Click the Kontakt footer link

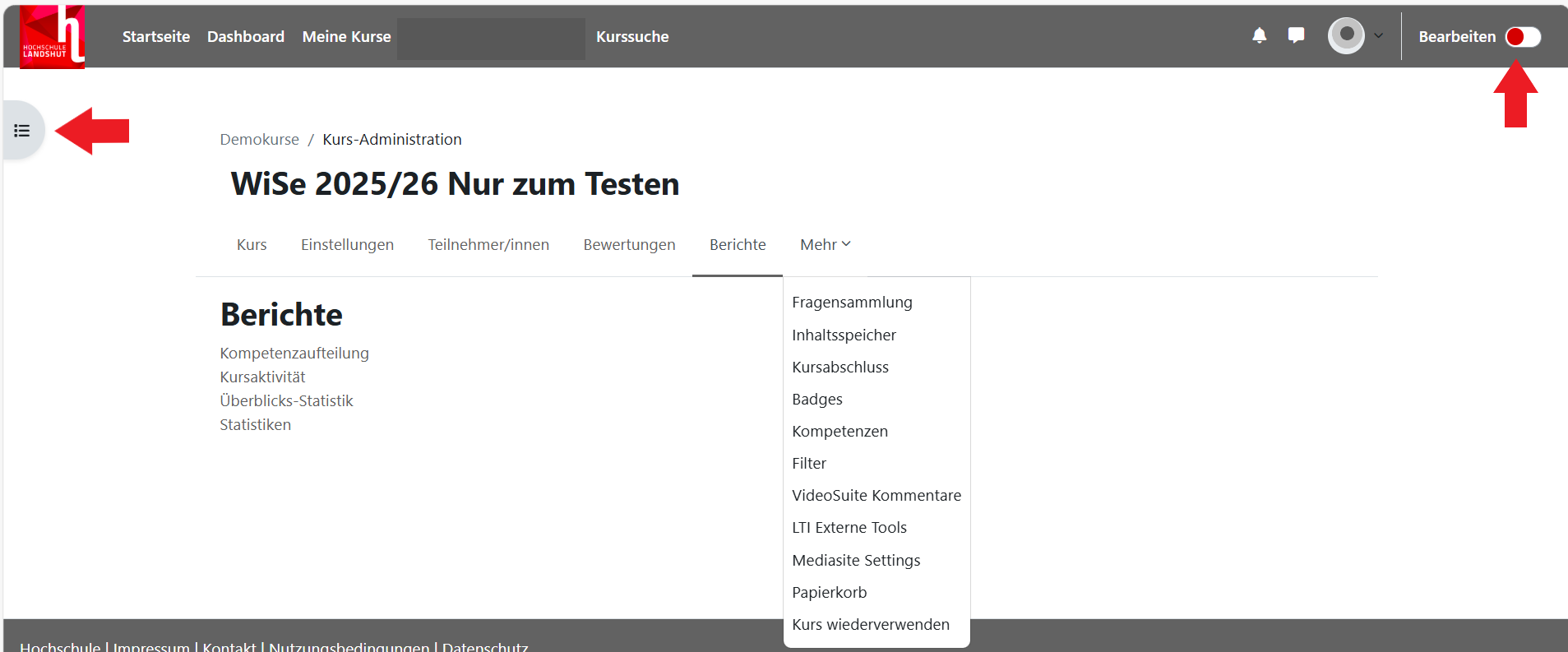point(229,646)
